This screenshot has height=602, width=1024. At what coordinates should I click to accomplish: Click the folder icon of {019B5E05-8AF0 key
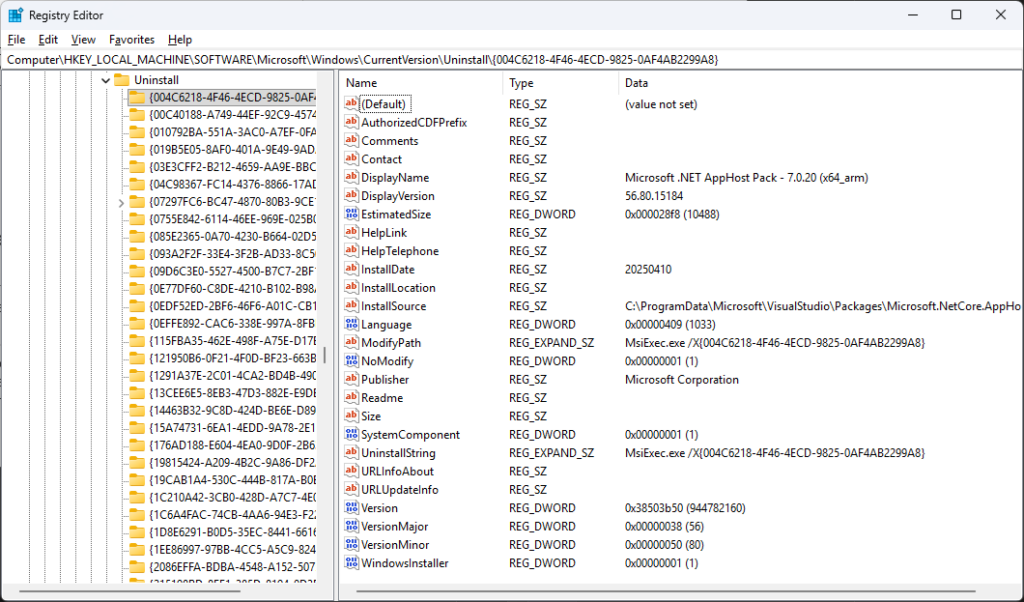pos(137,150)
